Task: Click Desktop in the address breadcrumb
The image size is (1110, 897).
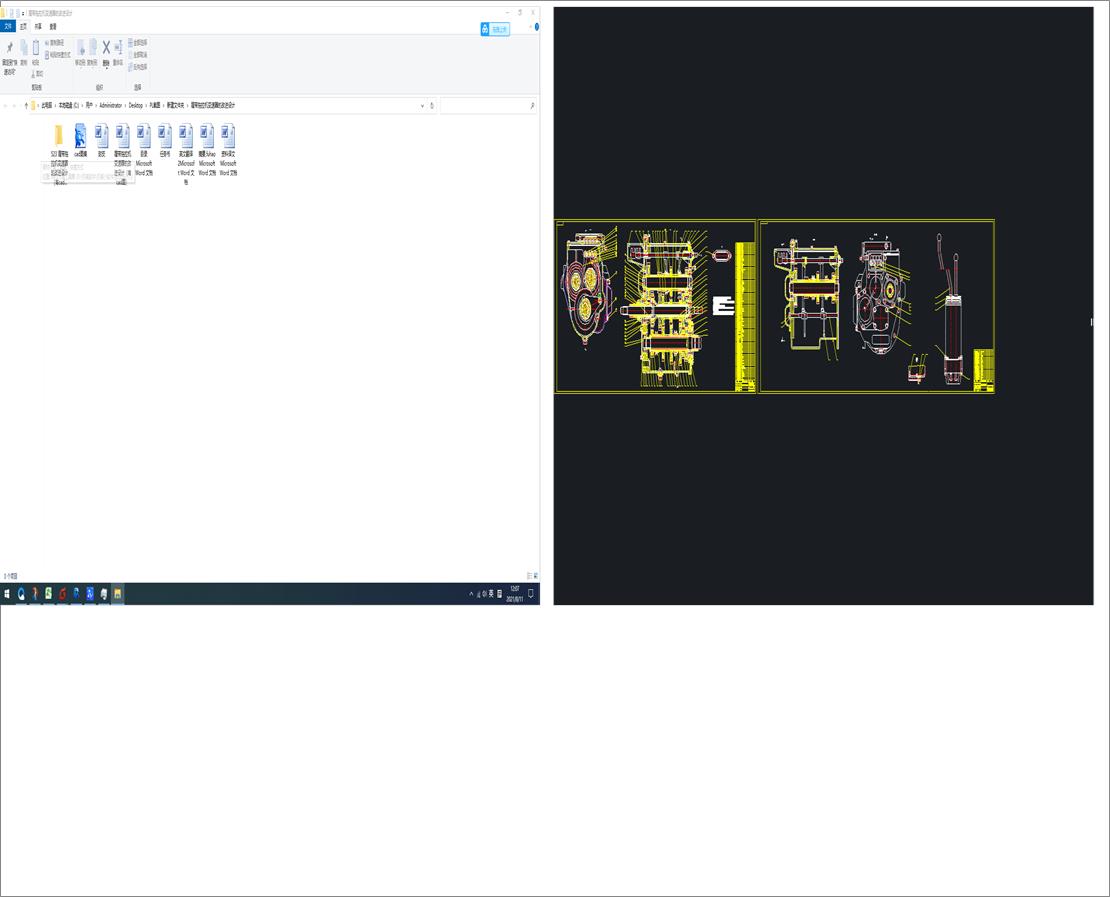Action: click(135, 105)
